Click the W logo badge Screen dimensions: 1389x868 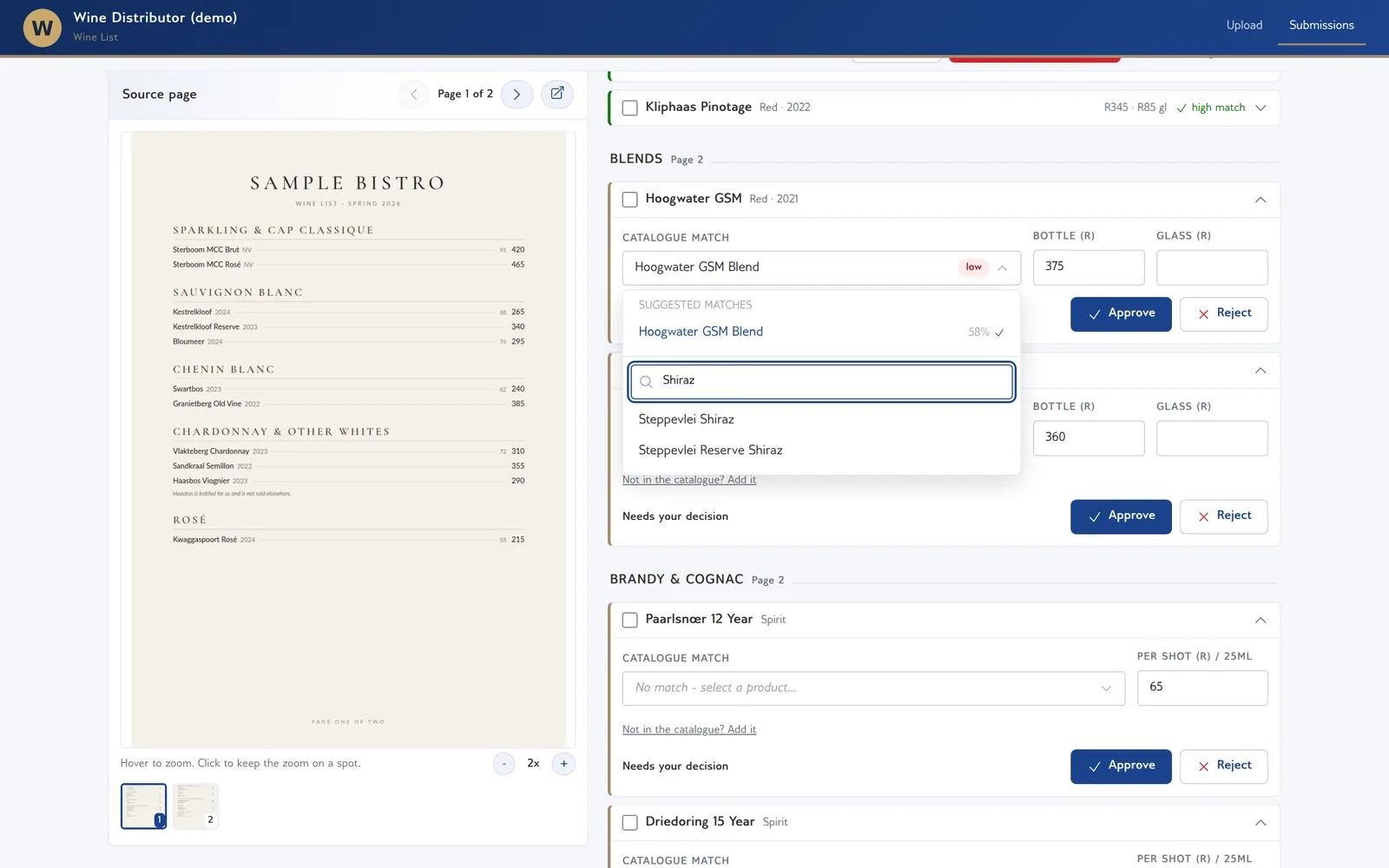(42, 28)
